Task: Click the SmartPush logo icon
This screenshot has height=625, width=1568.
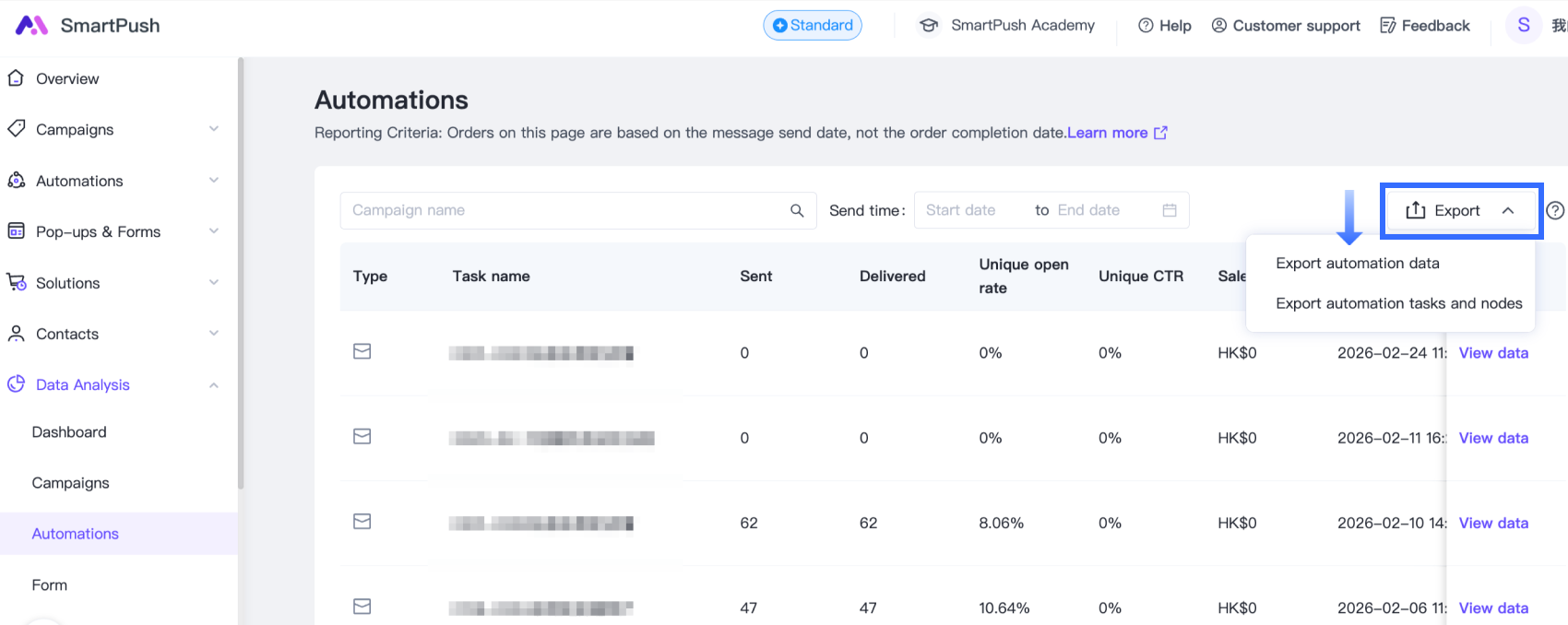Action: (31, 26)
